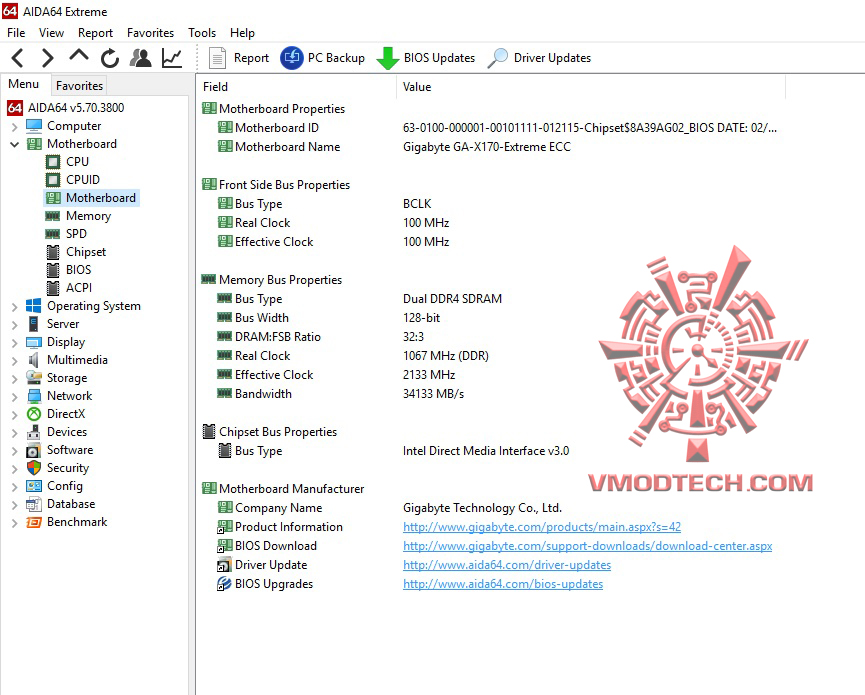Go forward with the right arrow toolbar icon

pyautogui.click(x=48, y=58)
